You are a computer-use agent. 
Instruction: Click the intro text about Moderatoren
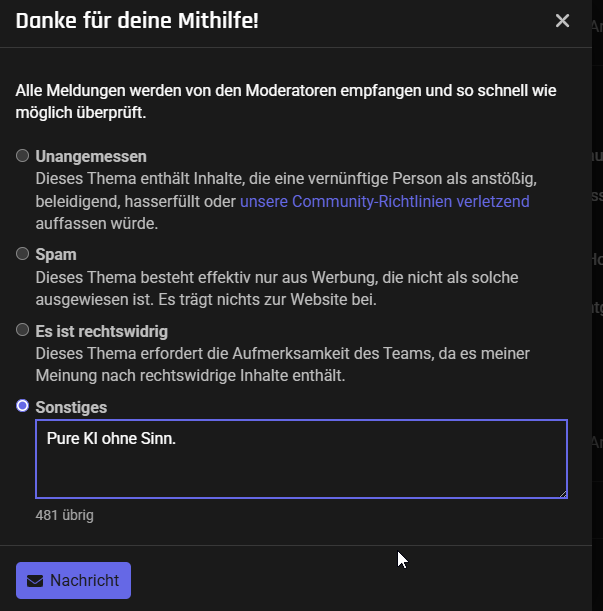click(x=286, y=101)
